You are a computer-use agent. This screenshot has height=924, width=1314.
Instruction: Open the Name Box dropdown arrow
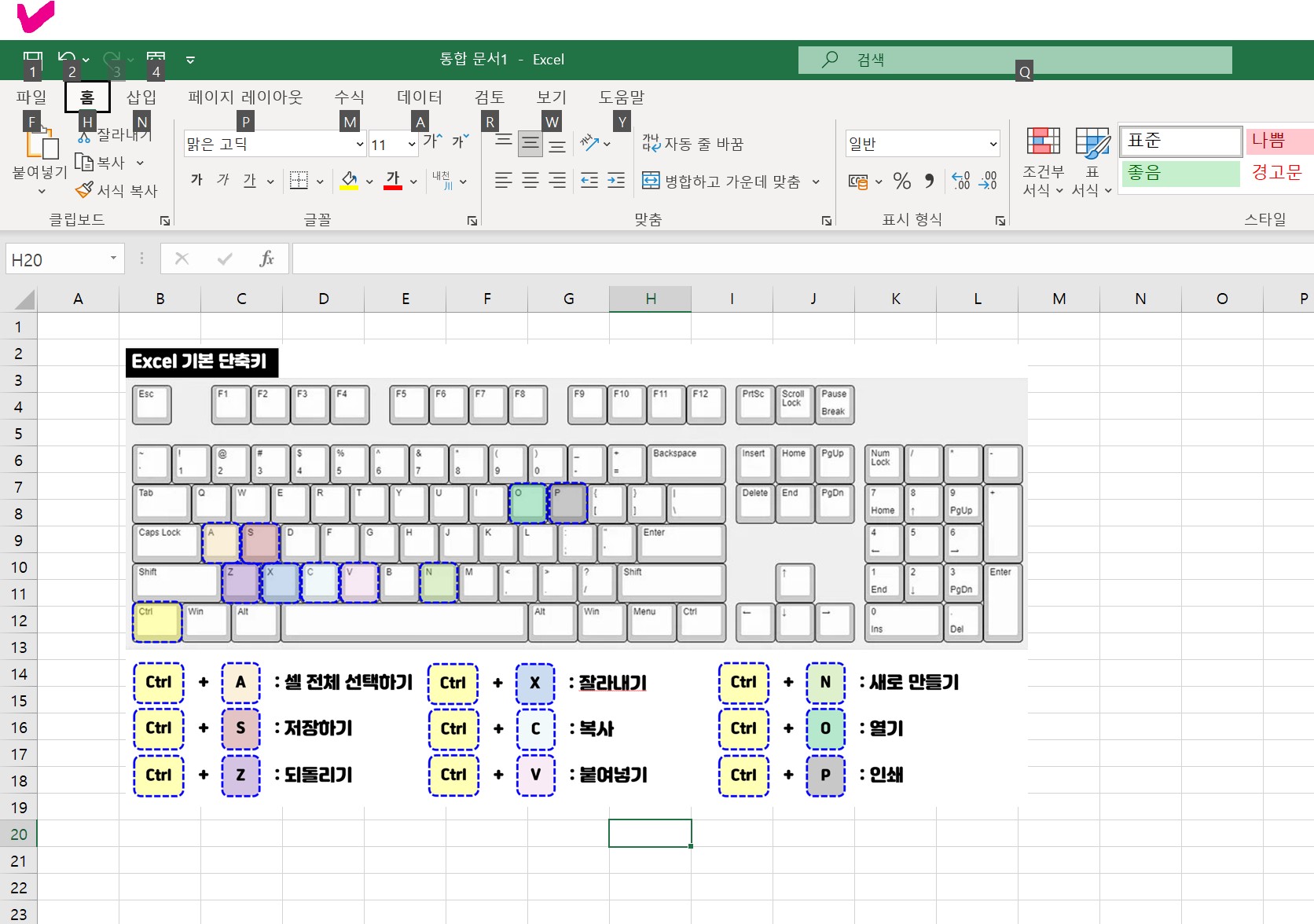tap(113, 258)
